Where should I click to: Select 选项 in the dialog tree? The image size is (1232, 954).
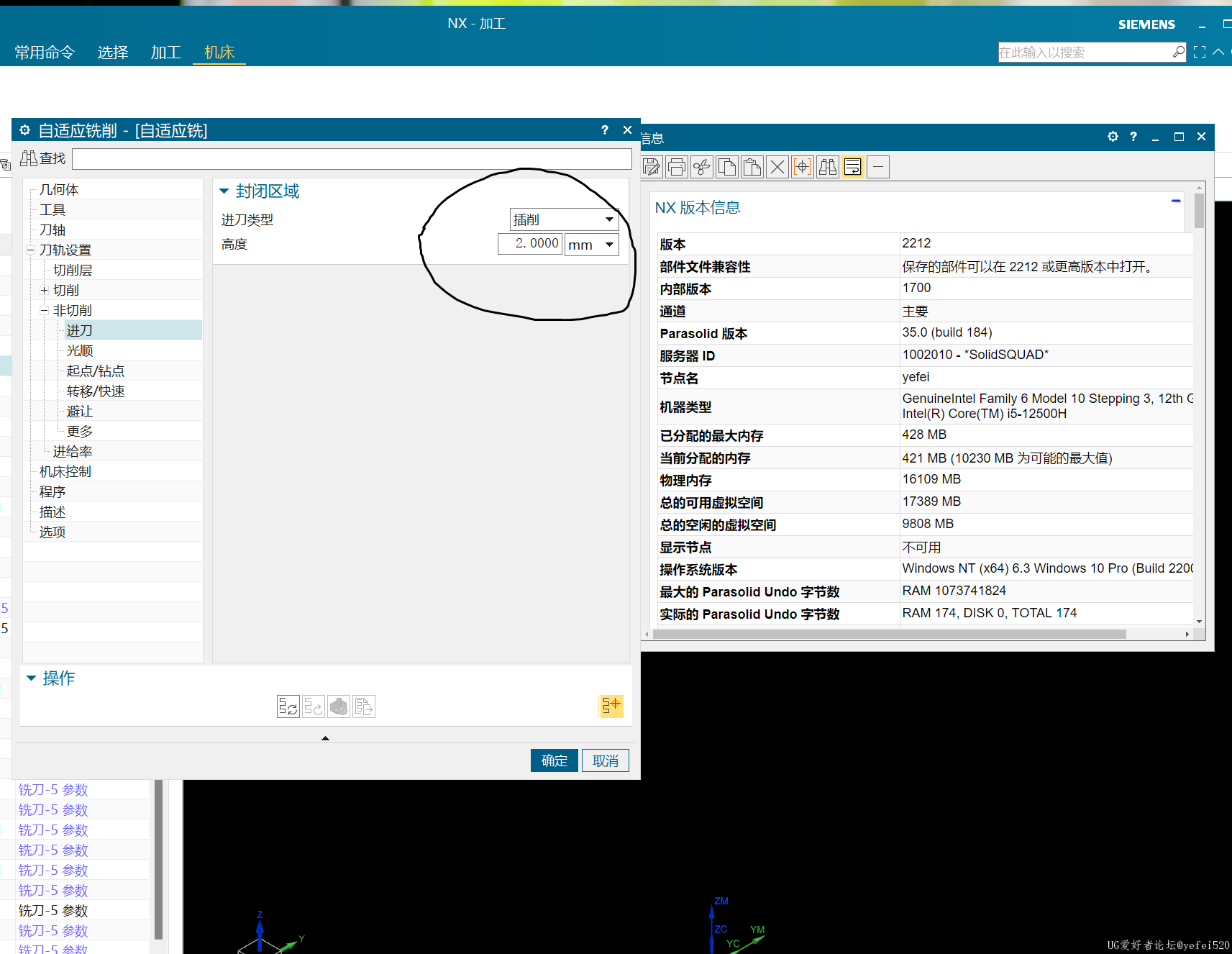click(x=53, y=532)
